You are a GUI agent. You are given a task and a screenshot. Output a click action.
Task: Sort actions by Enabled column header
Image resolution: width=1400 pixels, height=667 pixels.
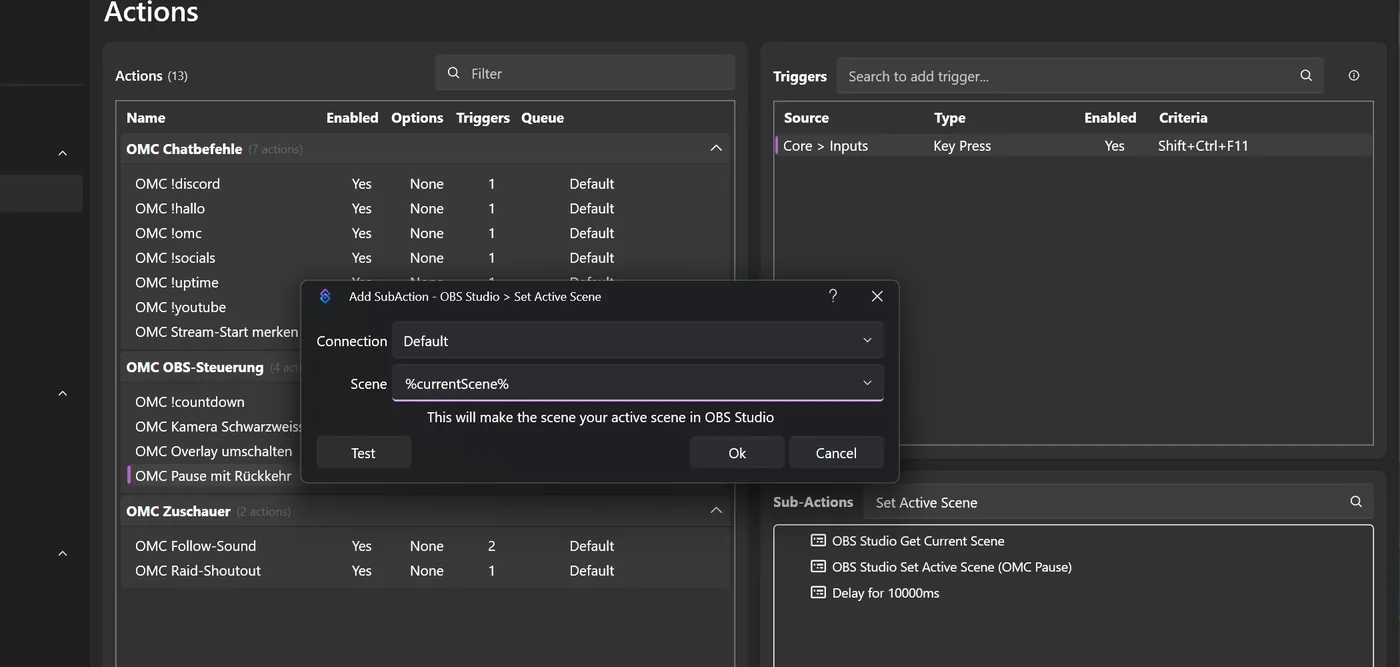point(352,117)
